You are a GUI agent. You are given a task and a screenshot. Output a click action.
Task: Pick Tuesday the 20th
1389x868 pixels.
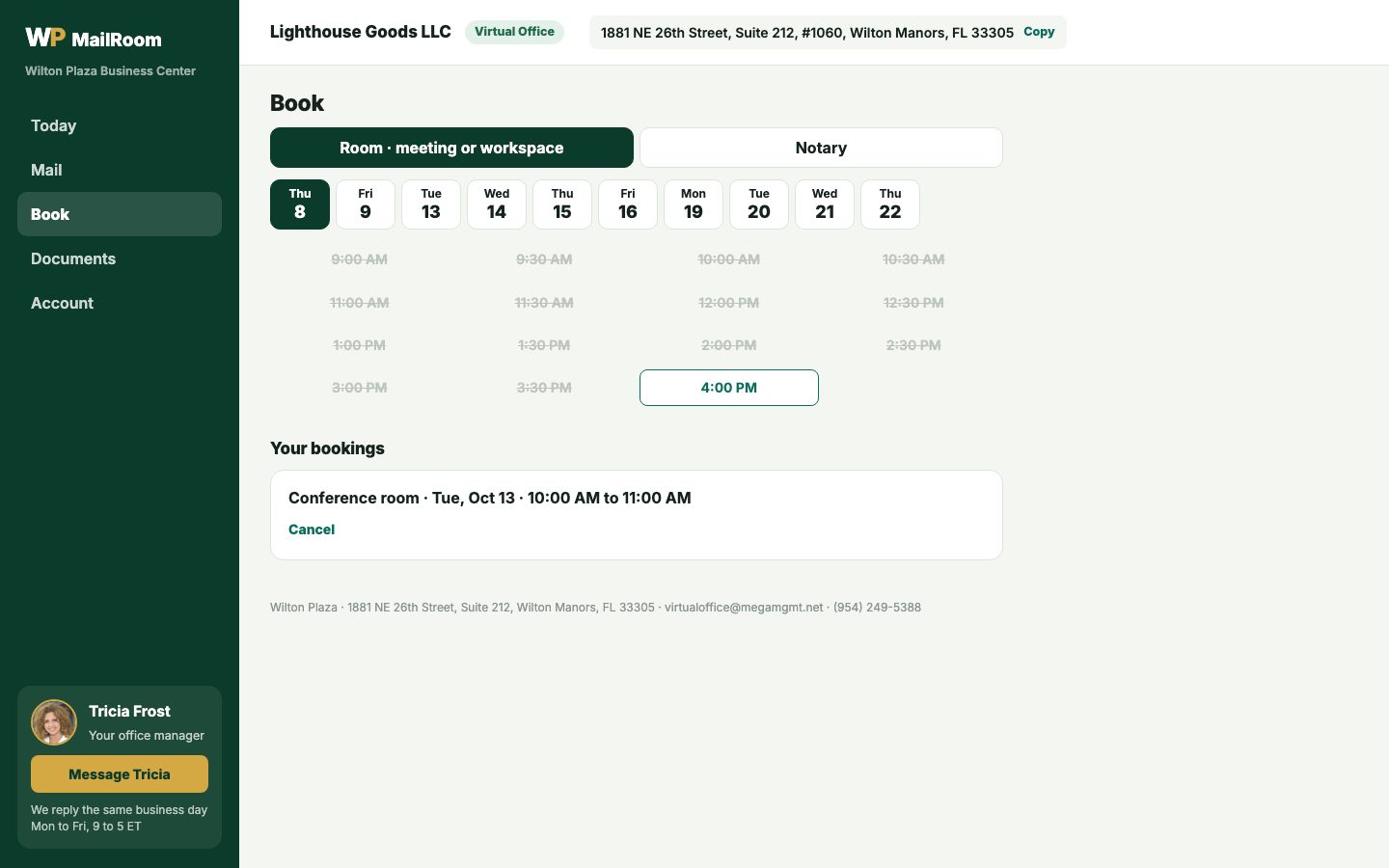(759, 204)
